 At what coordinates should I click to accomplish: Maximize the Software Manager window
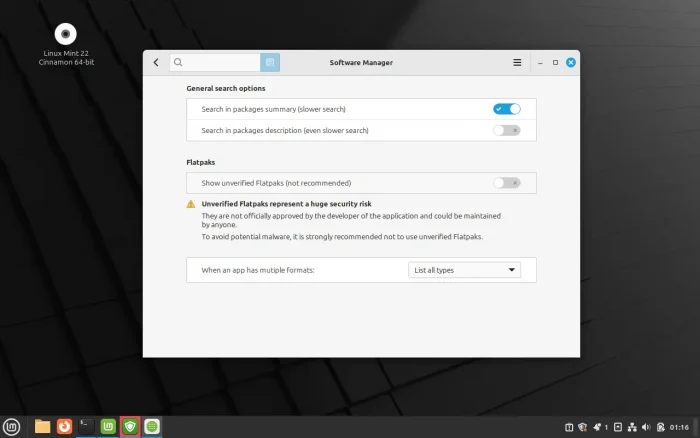(555, 62)
